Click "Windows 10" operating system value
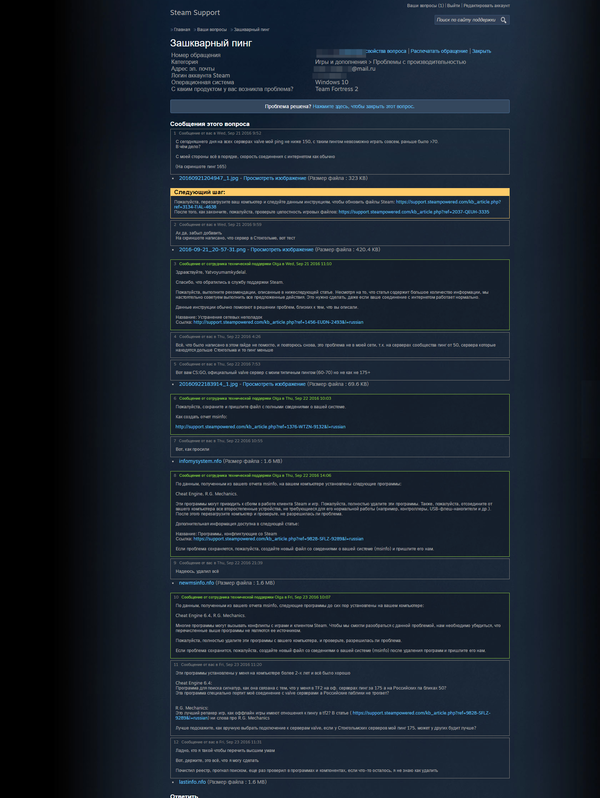The width and height of the screenshot is (600, 798). (331, 82)
